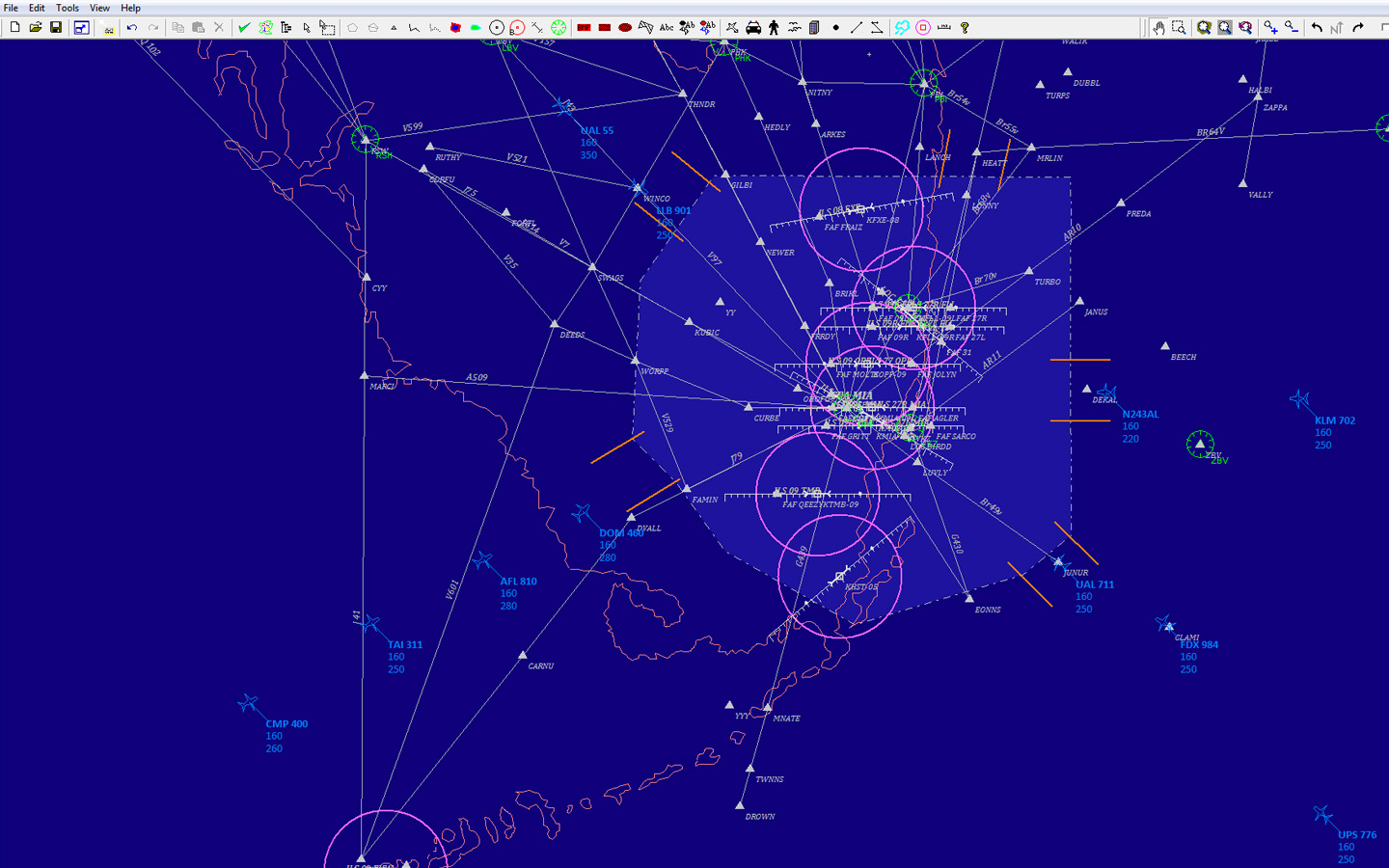Image resolution: width=1389 pixels, height=868 pixels.
Task: Select the UPS 776 aircraft label
Action: (1357, 835)
